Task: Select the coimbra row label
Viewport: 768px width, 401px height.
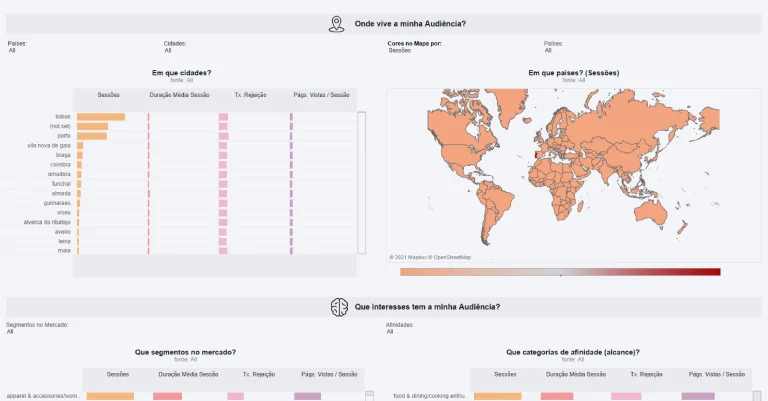Action: tap(60, 165)
